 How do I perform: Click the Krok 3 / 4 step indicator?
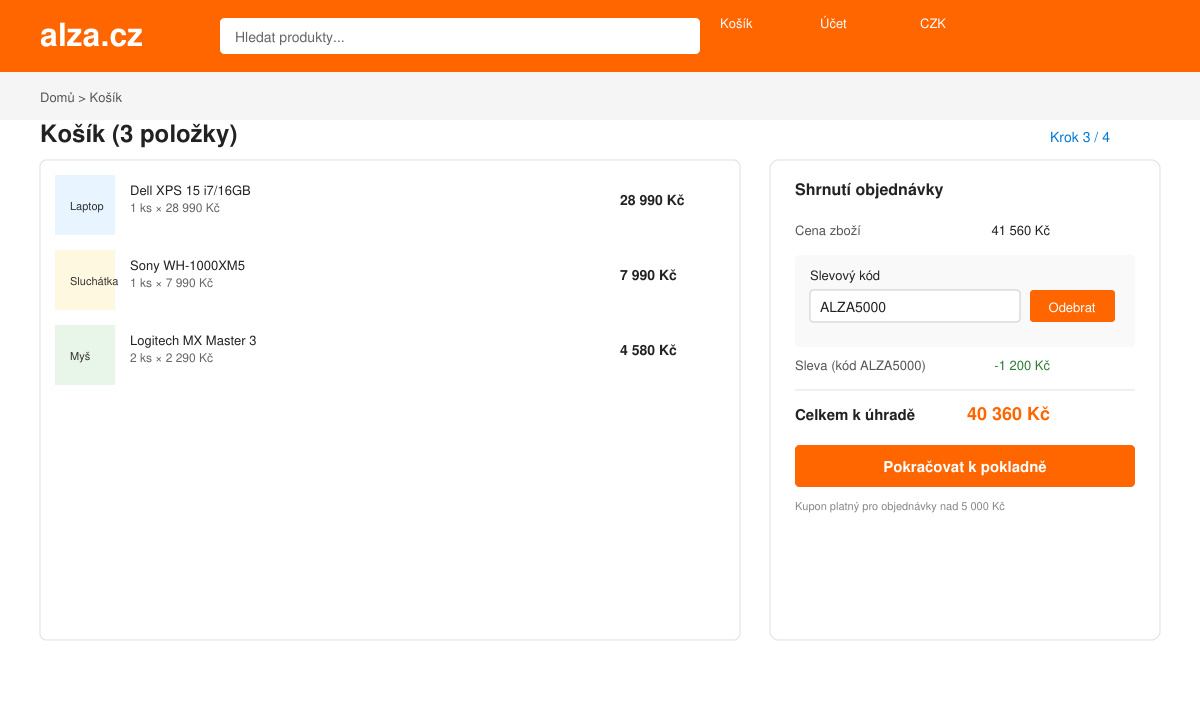coord(1080,137)
